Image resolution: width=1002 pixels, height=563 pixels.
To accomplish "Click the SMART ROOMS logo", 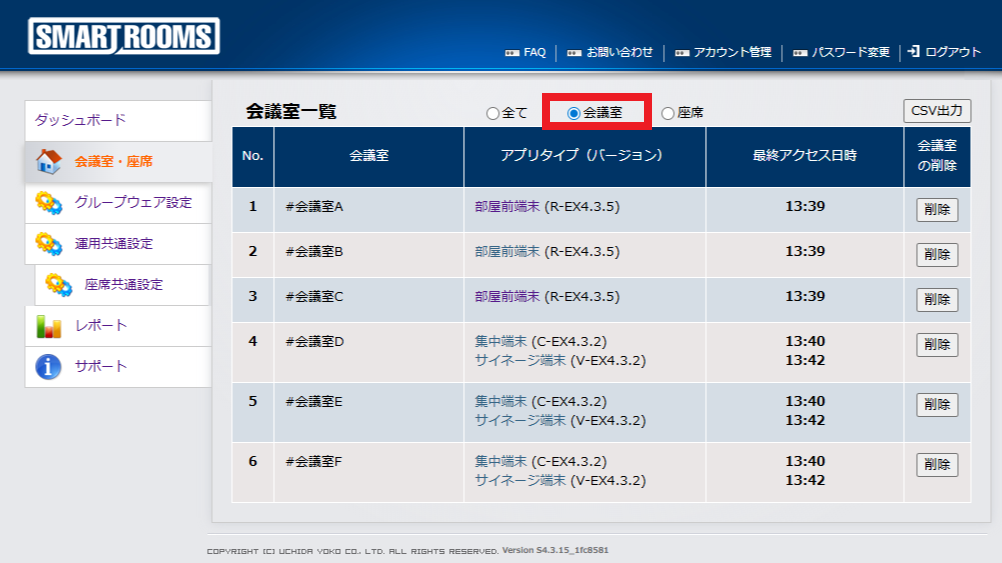I will click(124, 37).
